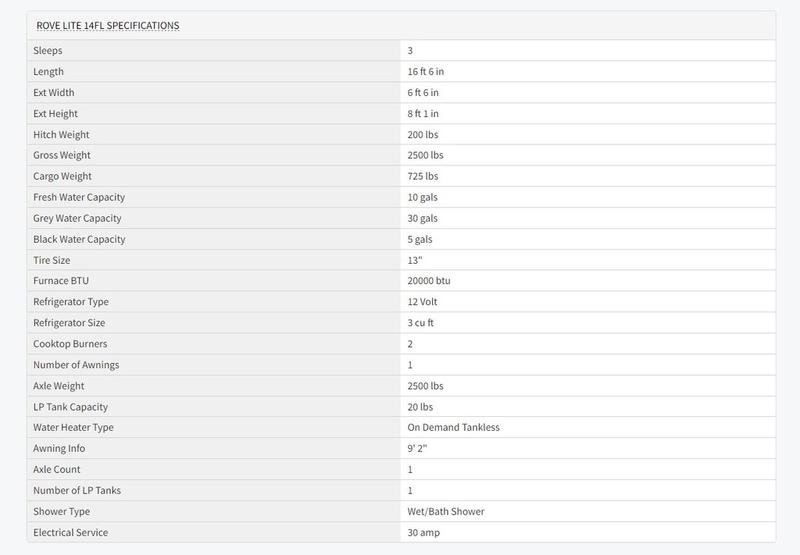Click the Water Heater Type label
Viewport: 800px width, 555px height.
coord(73,427)
